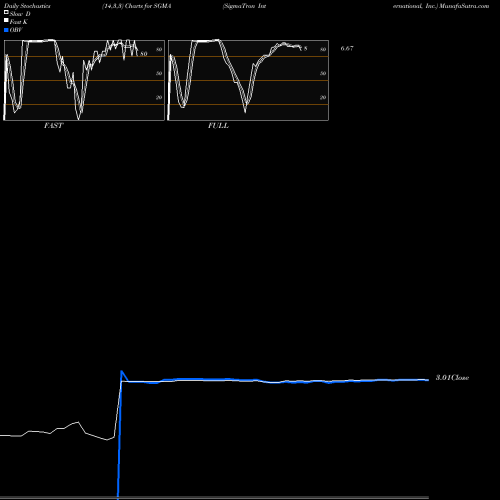
Task: Click the MunafaSutra.com text at top right
Action: (464, 6)
